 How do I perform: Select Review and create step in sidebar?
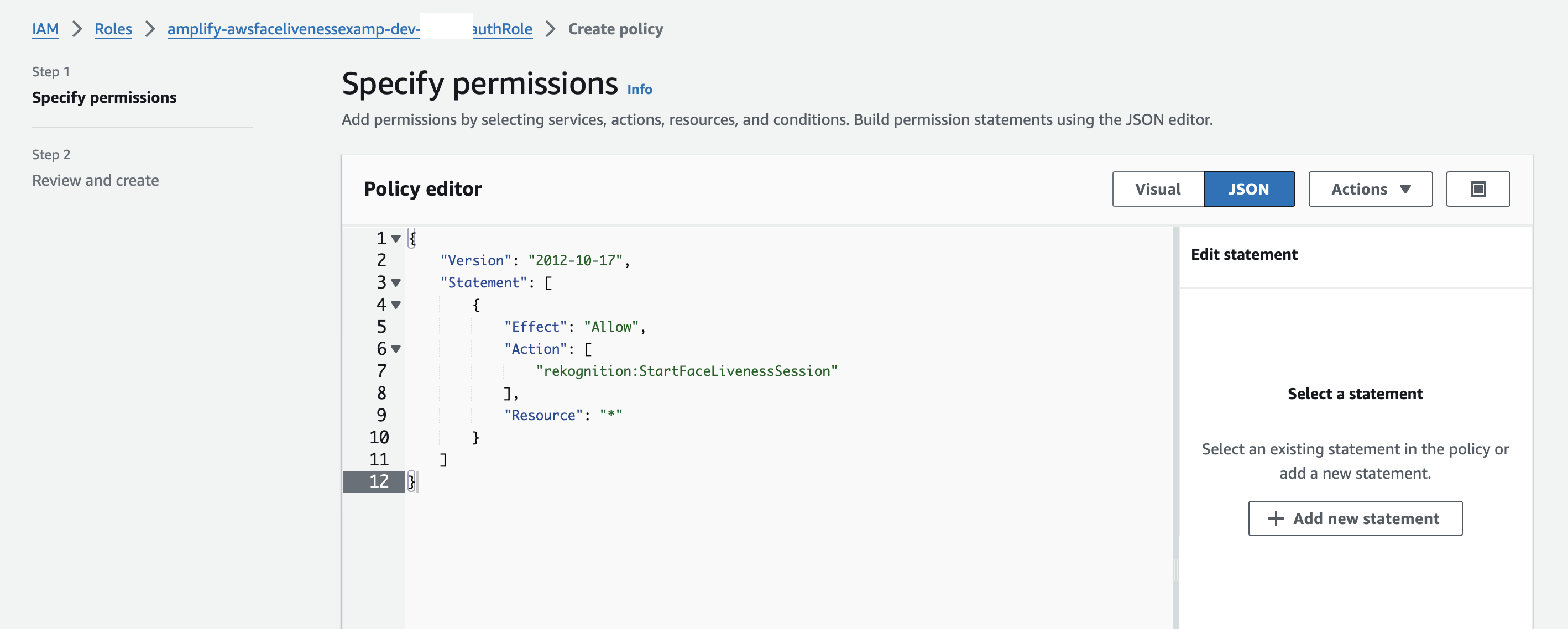(x=96, y=180)
